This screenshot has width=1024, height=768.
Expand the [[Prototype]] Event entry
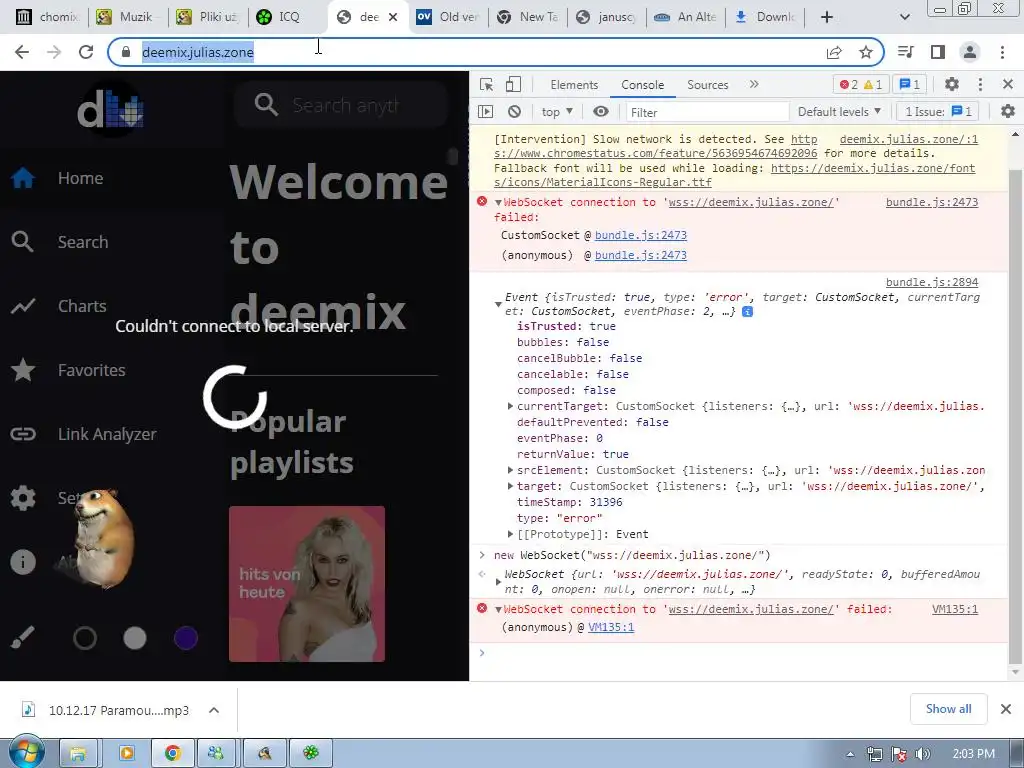coord(510,534)
